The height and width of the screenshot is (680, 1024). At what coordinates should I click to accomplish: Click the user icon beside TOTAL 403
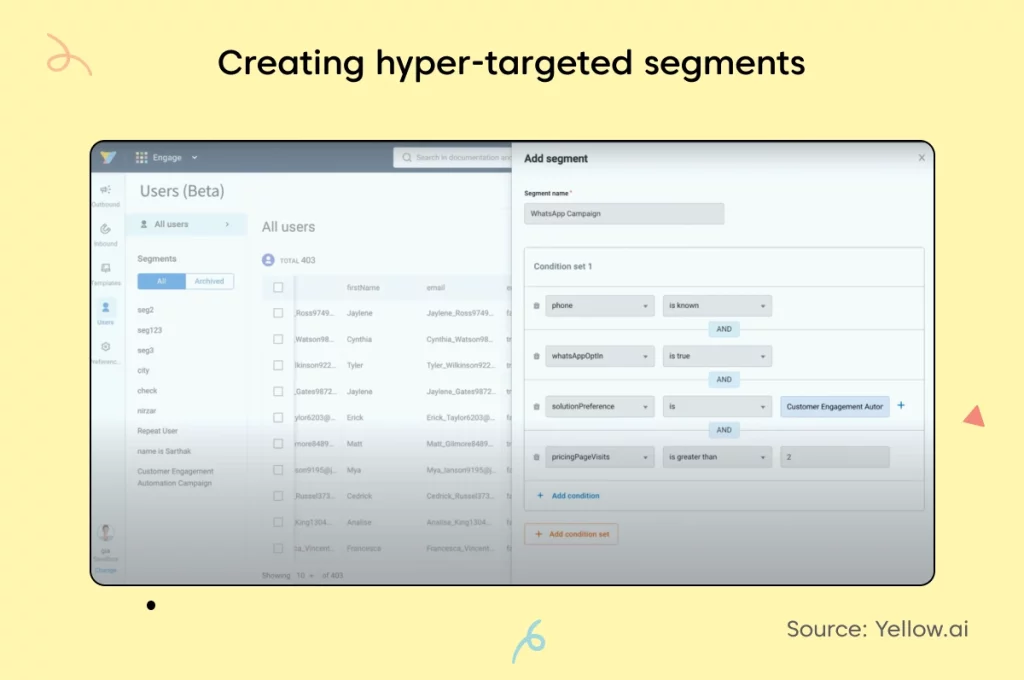(268, 260)
